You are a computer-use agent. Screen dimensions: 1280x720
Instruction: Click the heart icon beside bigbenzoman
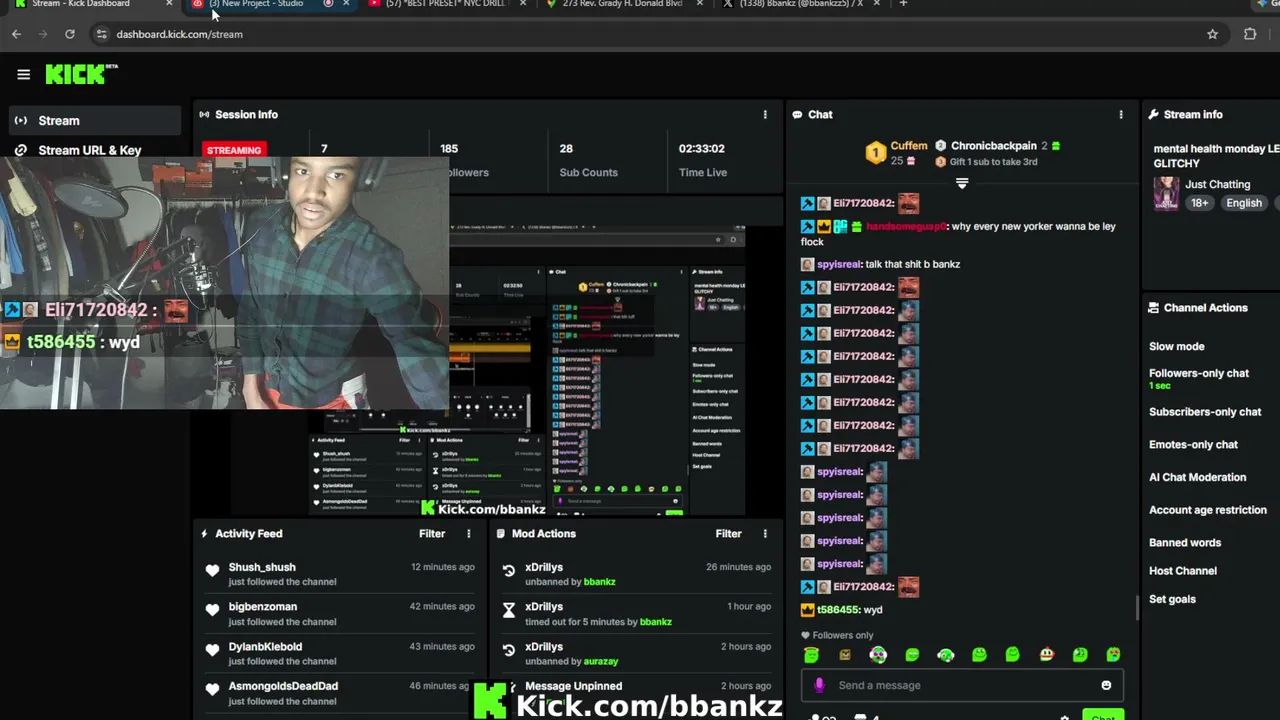[212, 610]
